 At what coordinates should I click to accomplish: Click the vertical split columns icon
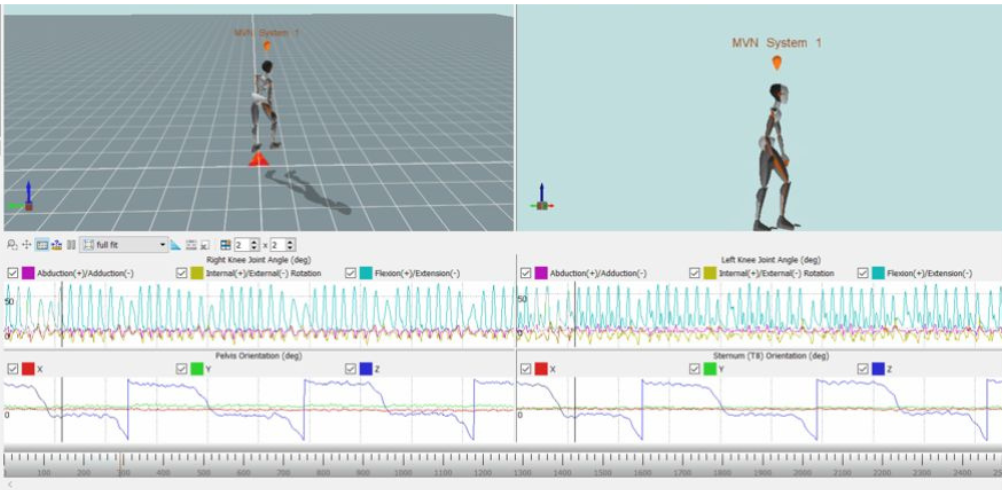71,244
